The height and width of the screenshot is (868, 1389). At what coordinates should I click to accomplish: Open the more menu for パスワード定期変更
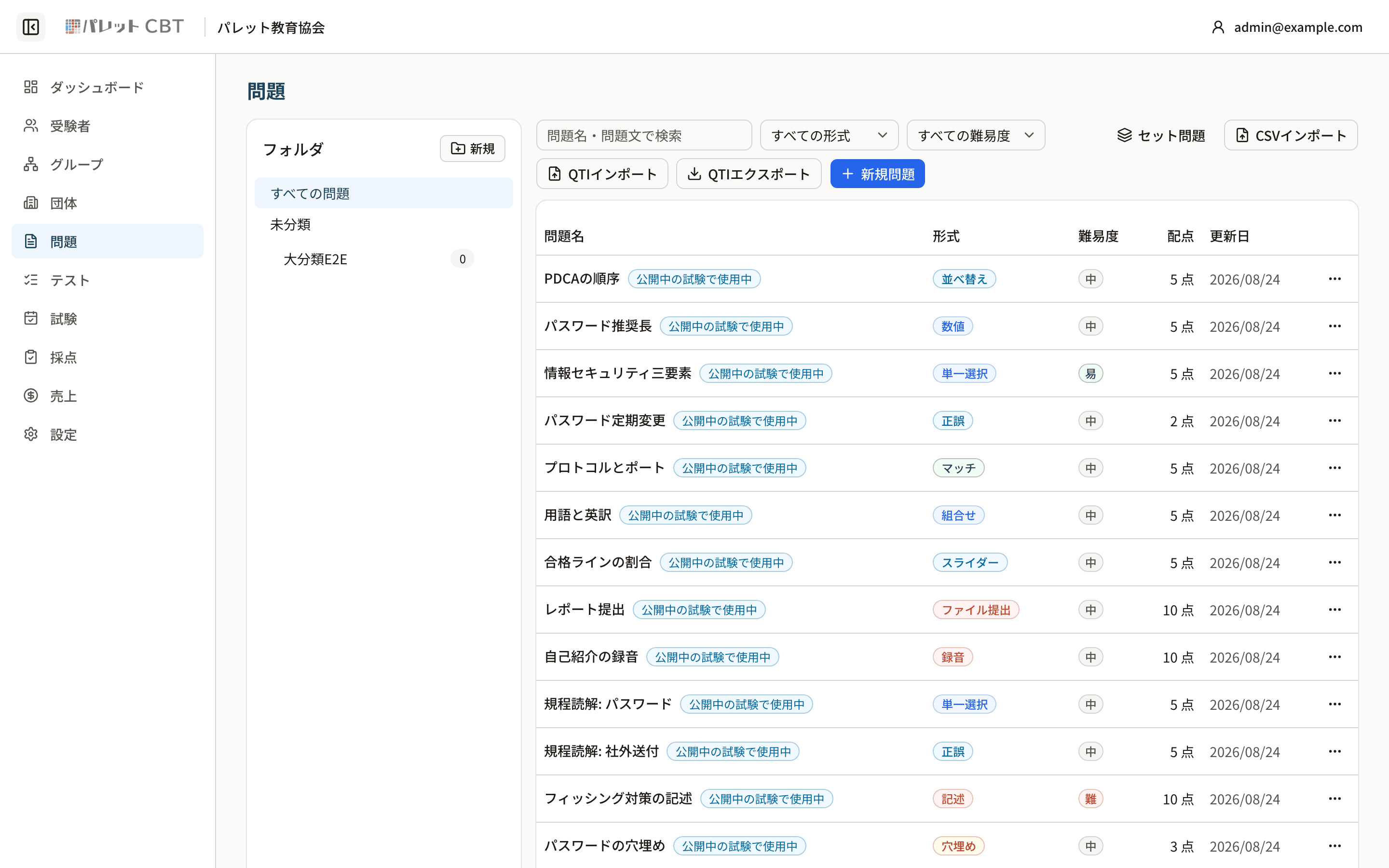click(x=1335, y=421)
